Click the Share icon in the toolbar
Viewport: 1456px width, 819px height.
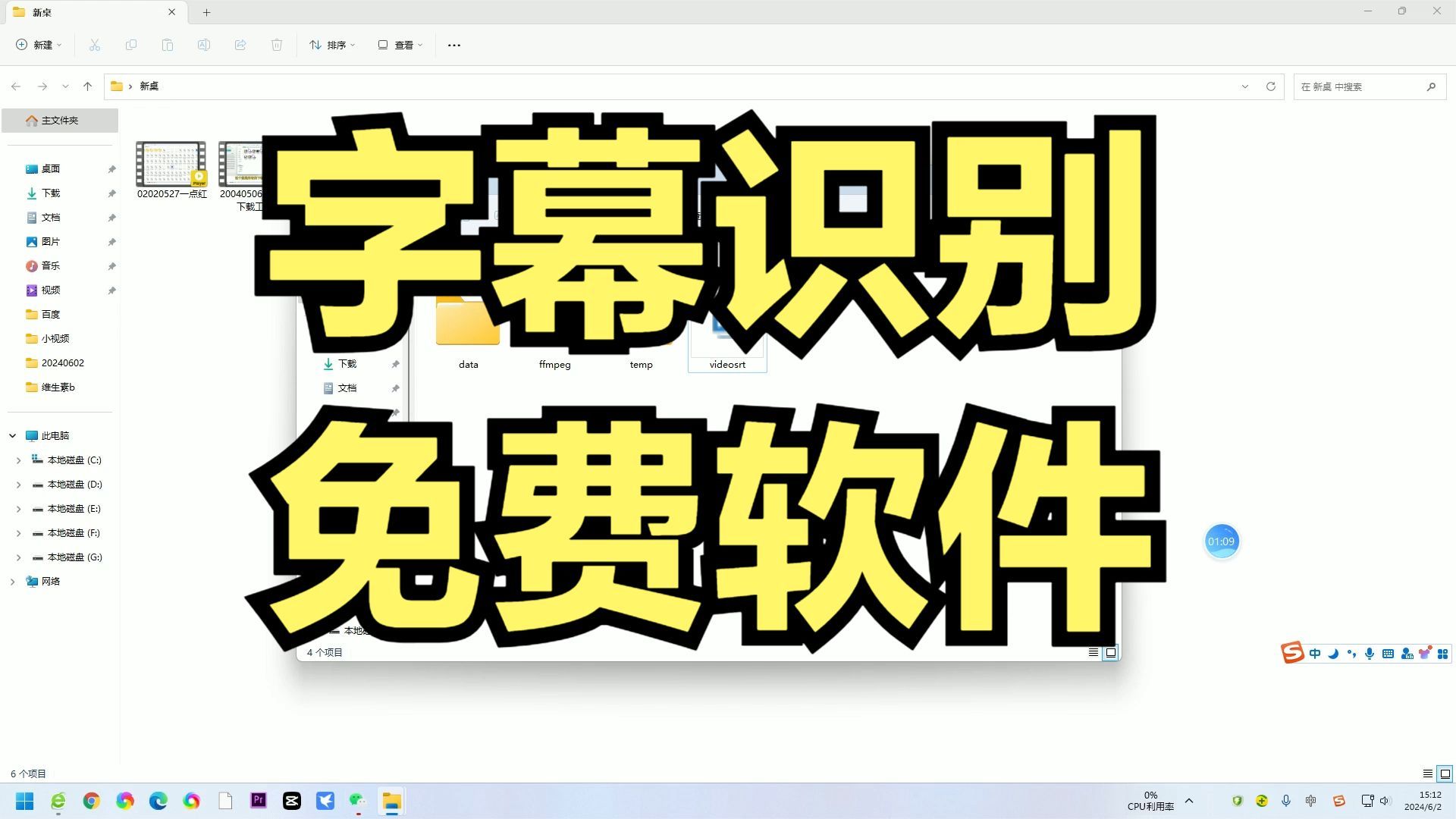pos(240,45)
